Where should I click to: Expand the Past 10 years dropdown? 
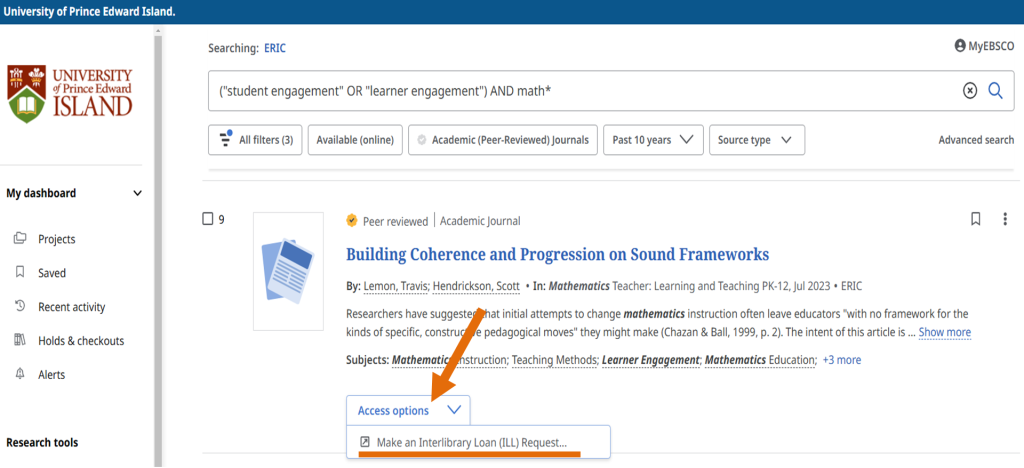tap(652, 140)
